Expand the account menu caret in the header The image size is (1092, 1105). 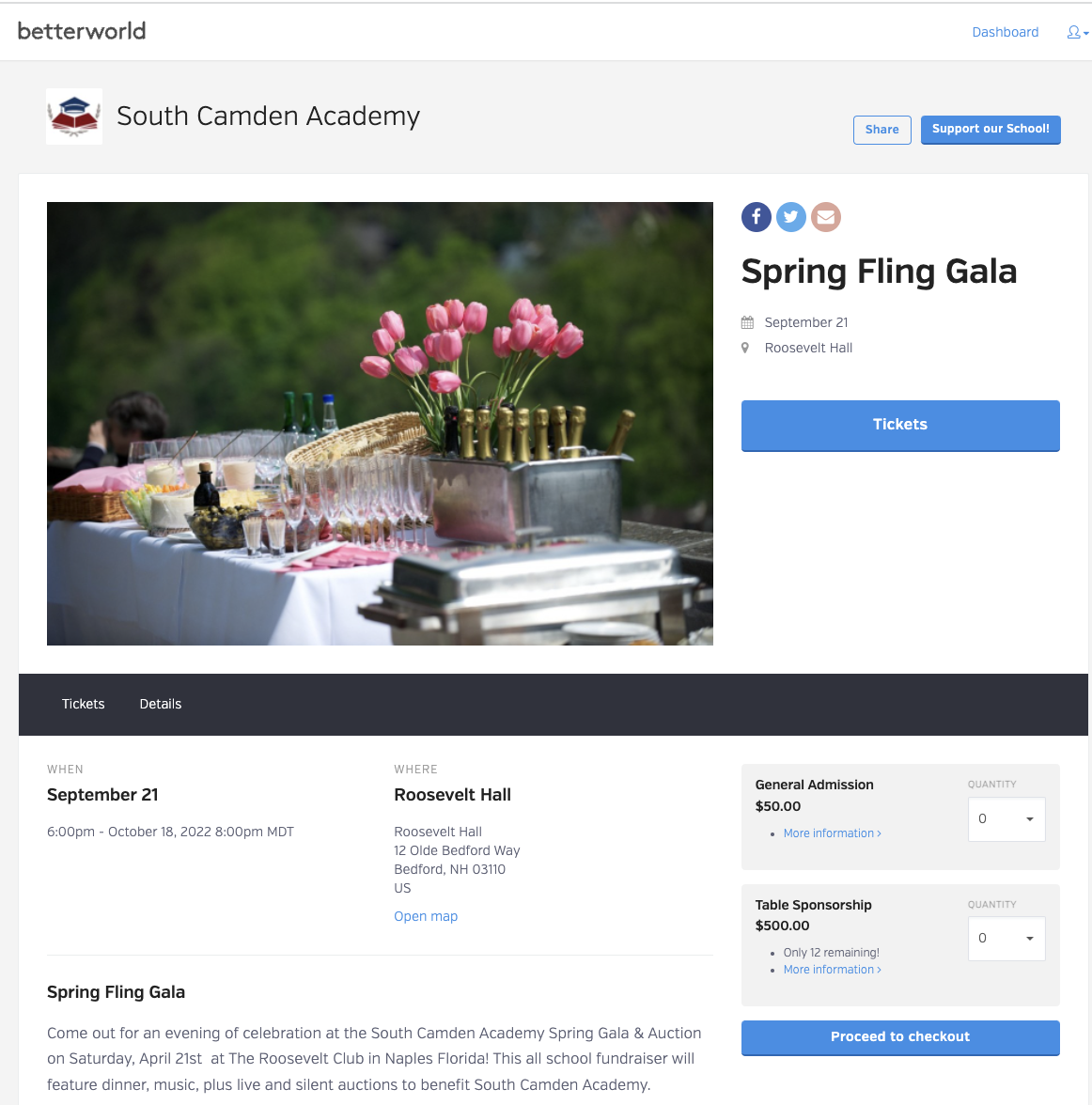pyautogui.click(x=1085, y=33)
